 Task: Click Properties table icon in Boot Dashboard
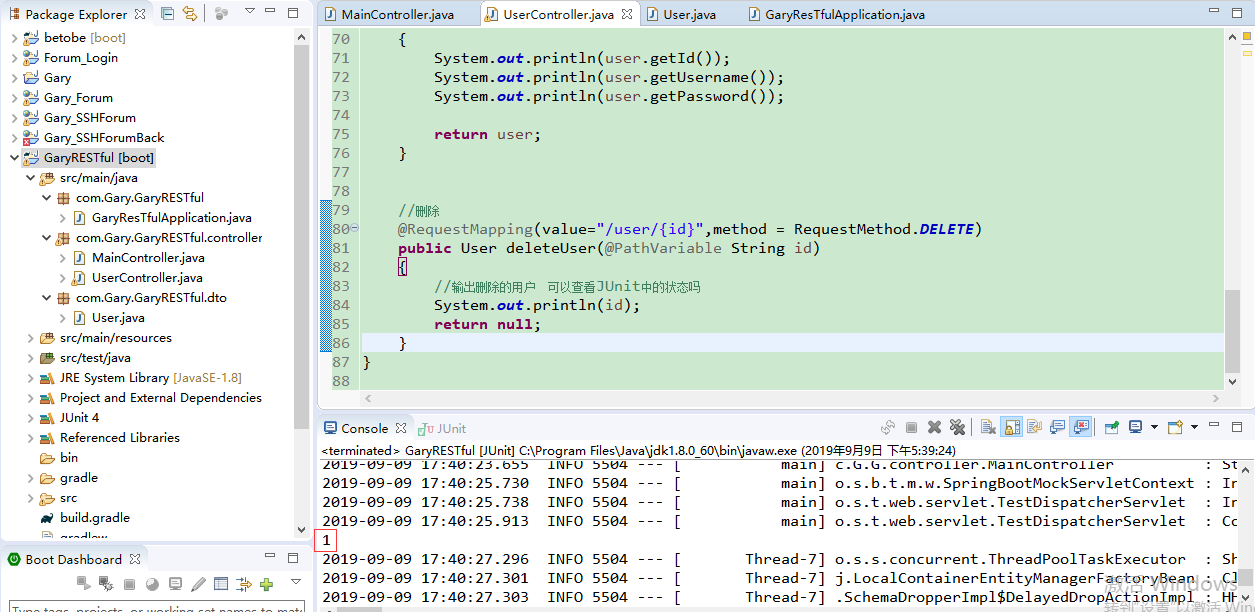coord(221,584)
